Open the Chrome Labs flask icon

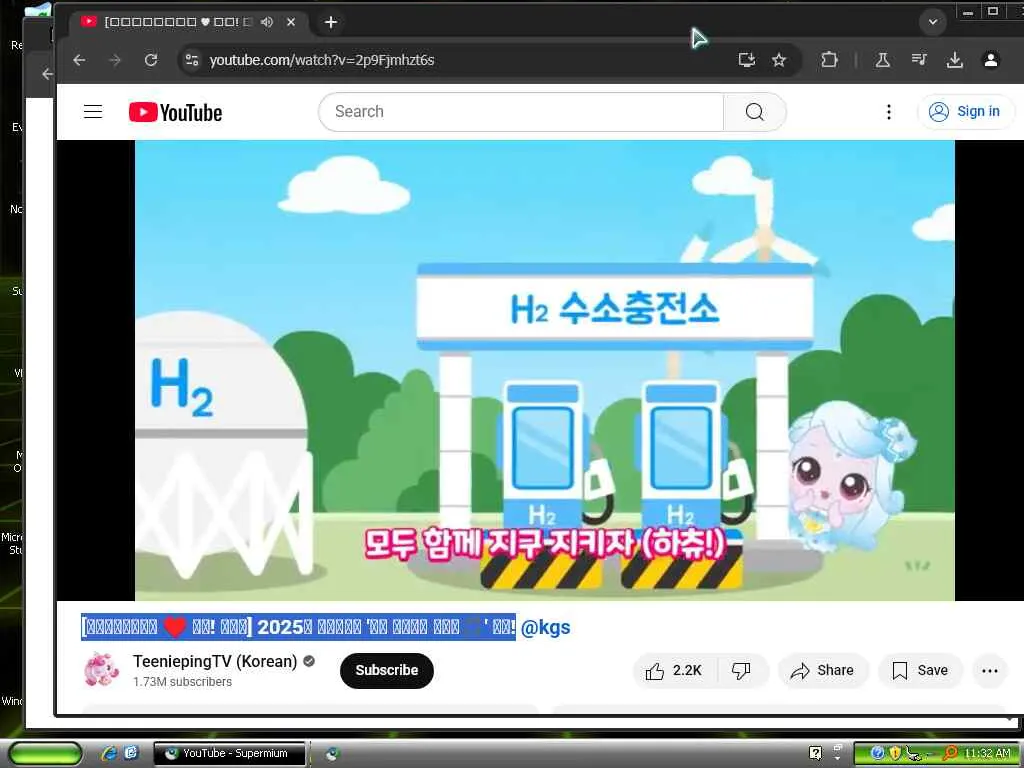point(882,60)
